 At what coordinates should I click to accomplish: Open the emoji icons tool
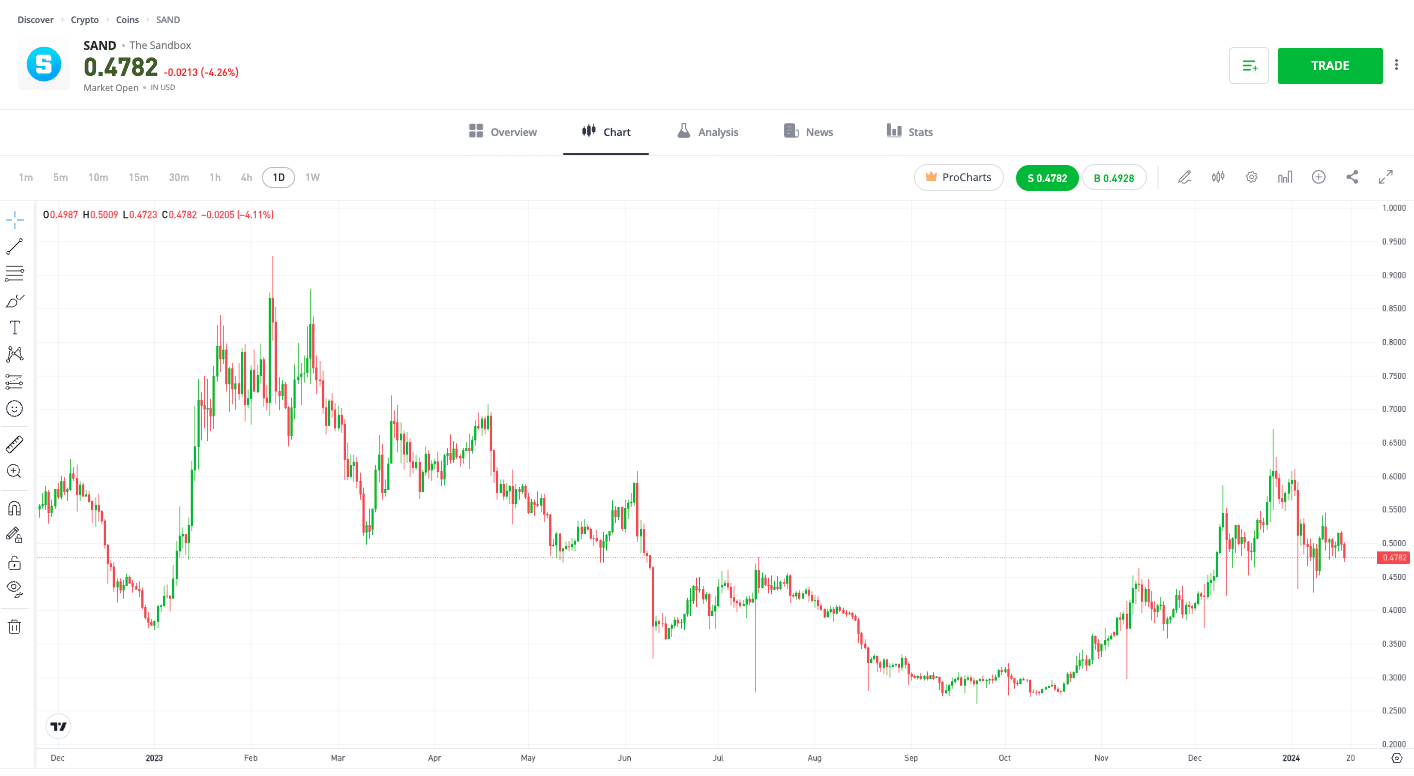(15, 408)
